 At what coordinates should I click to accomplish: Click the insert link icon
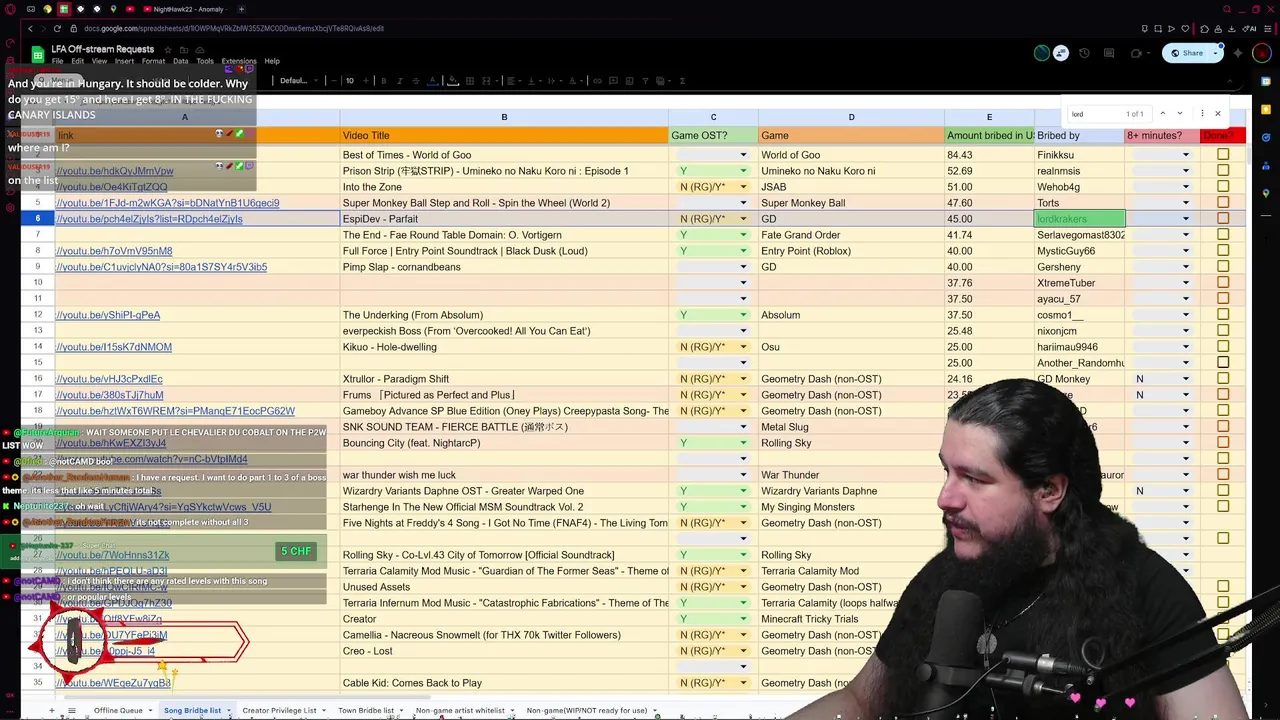coord(597,81)
